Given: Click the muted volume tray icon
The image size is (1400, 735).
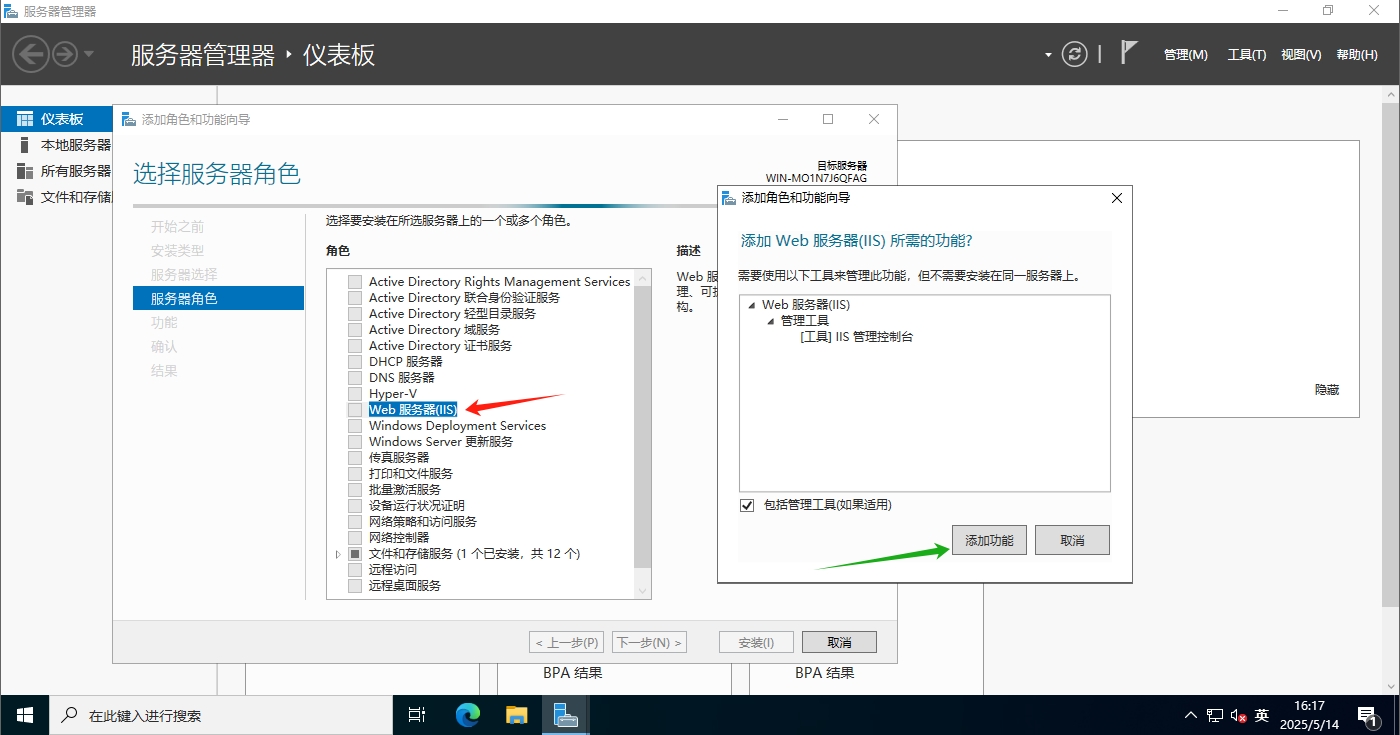Looking at the screenshot, I should click(1239, 716).
